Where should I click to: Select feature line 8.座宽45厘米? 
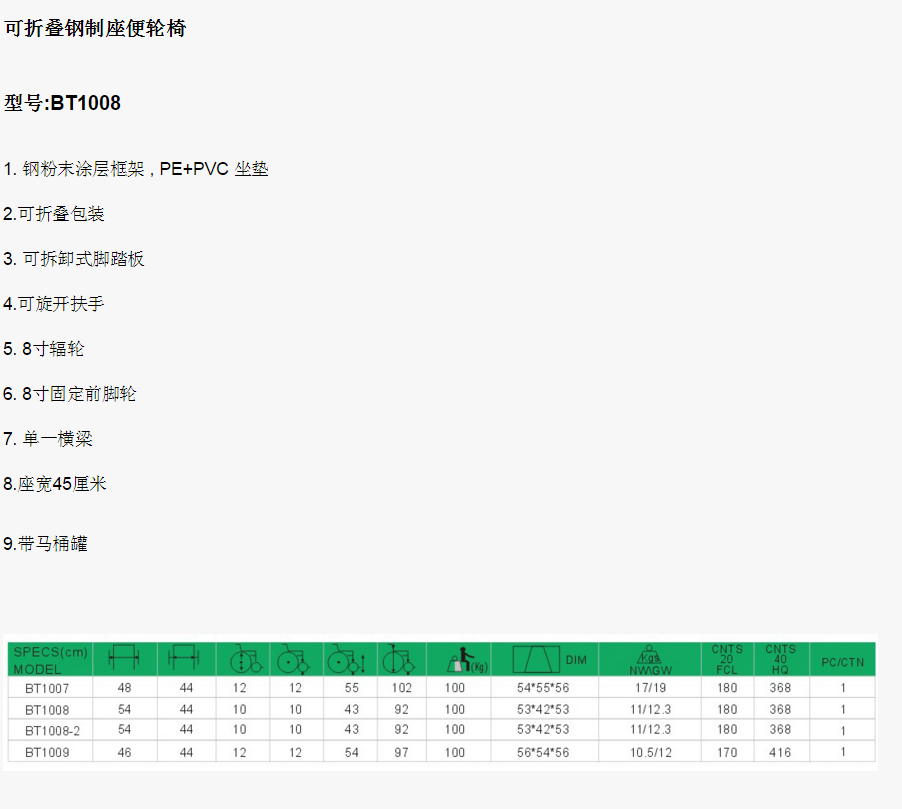(55, 484)
